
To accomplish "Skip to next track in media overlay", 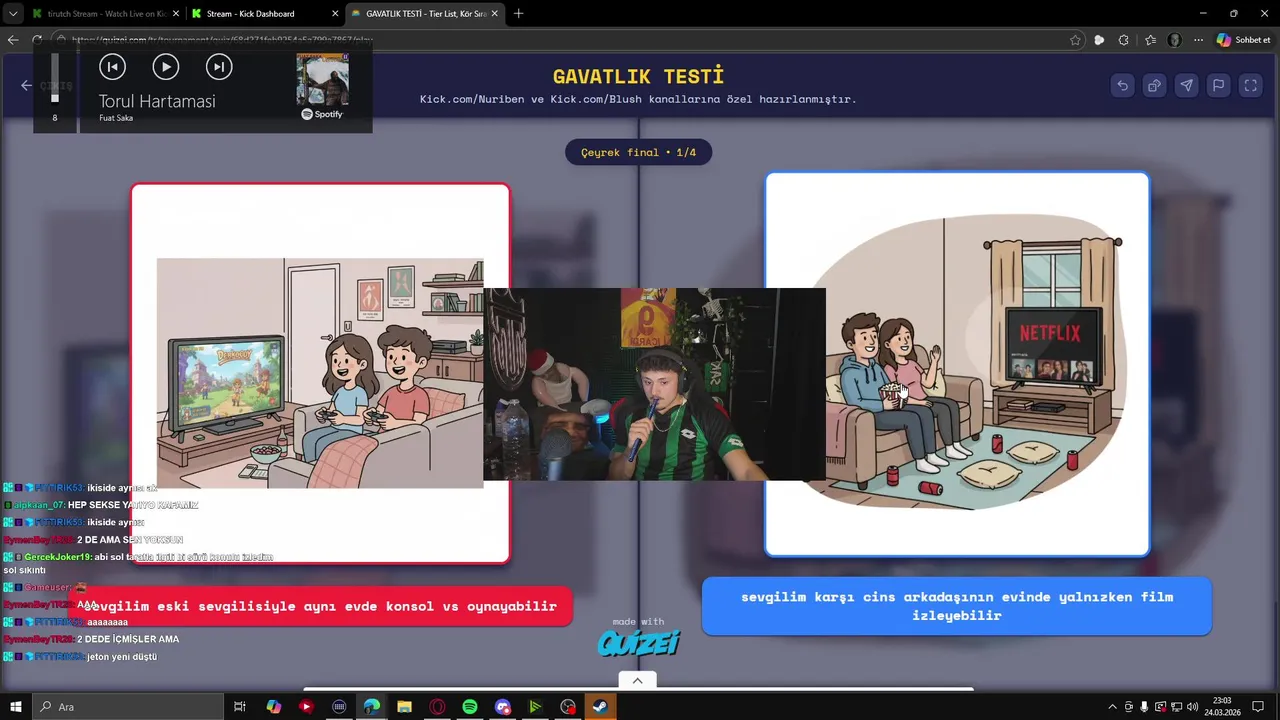I will click(219, 67).
